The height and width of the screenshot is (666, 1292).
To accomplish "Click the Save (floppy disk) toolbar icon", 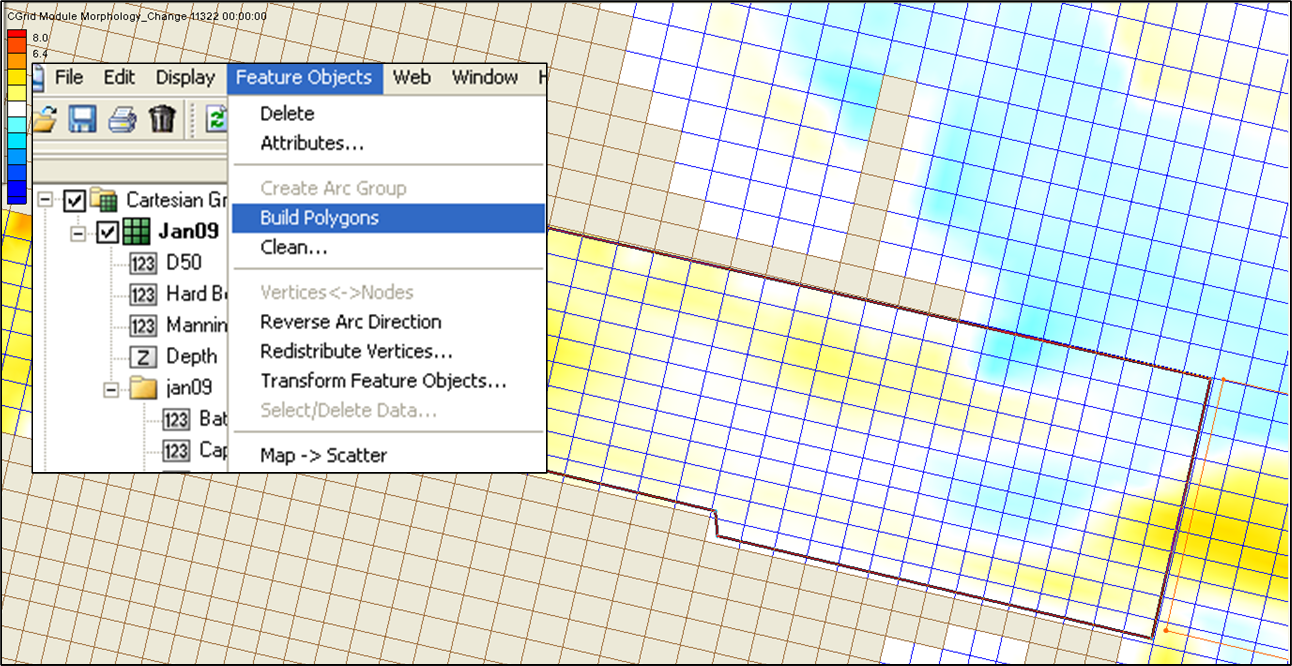I will pos(82,119).
